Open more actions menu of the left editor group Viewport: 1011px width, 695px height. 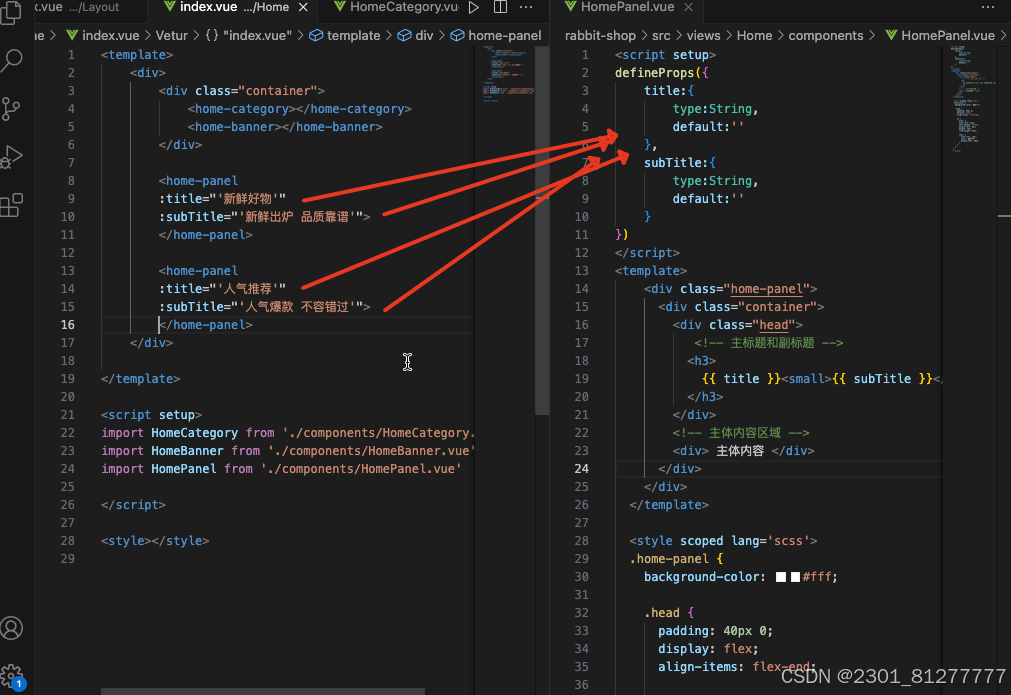(526, 7)
